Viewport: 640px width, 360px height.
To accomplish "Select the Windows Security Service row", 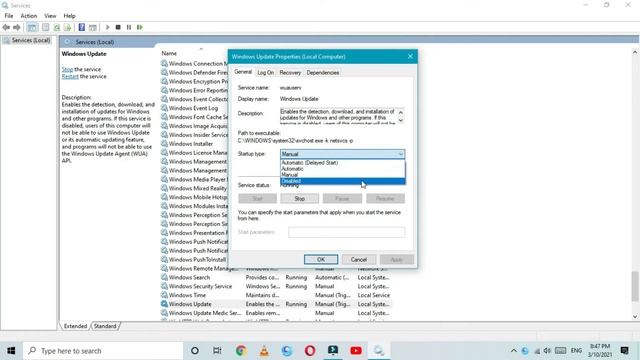I will click(276, 286).
